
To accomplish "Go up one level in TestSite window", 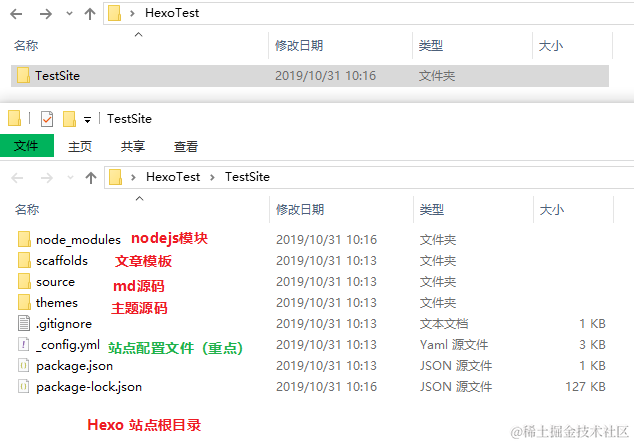I will click(x=91, y=178).
